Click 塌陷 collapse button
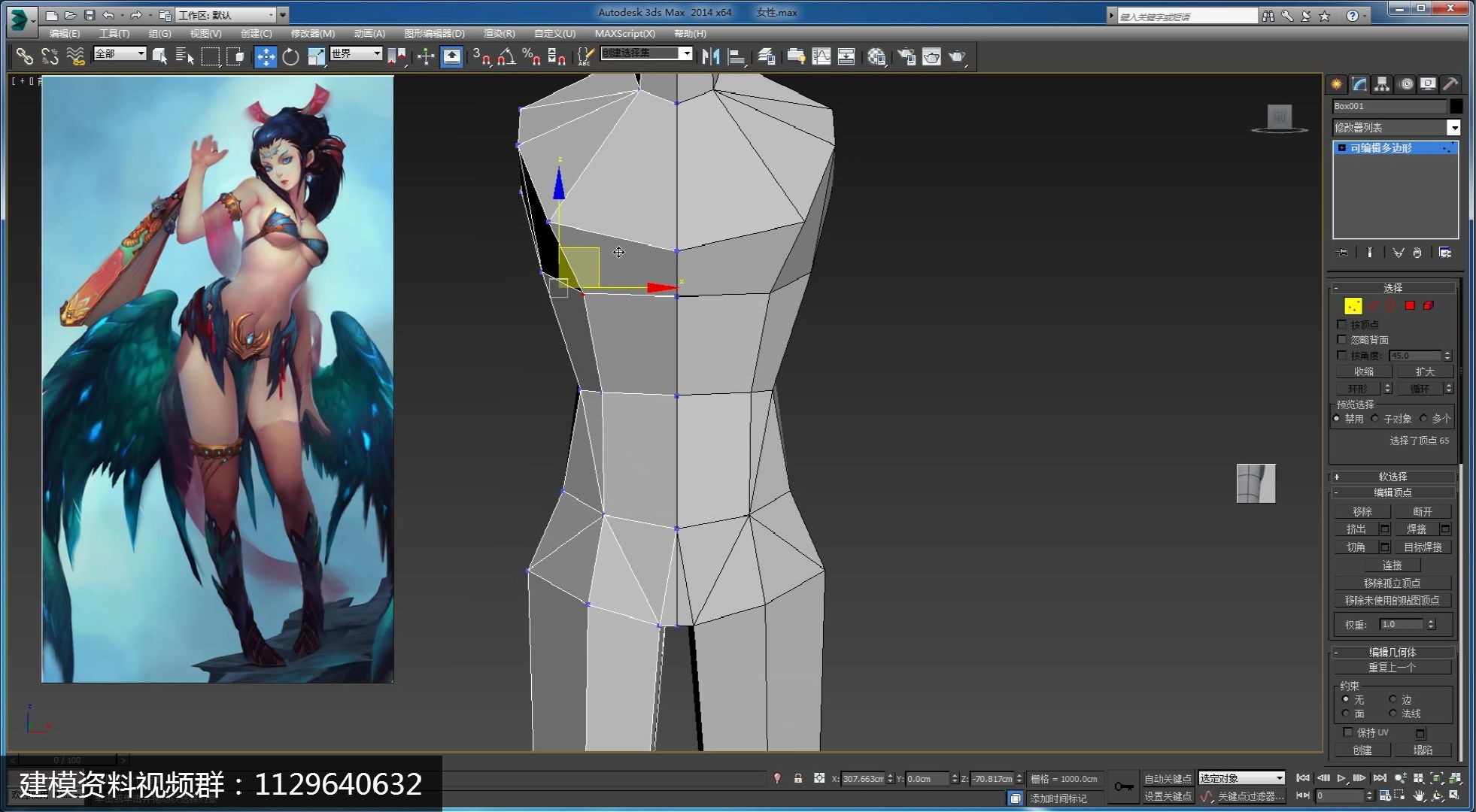1476x812 pixels. point(1423,750)
